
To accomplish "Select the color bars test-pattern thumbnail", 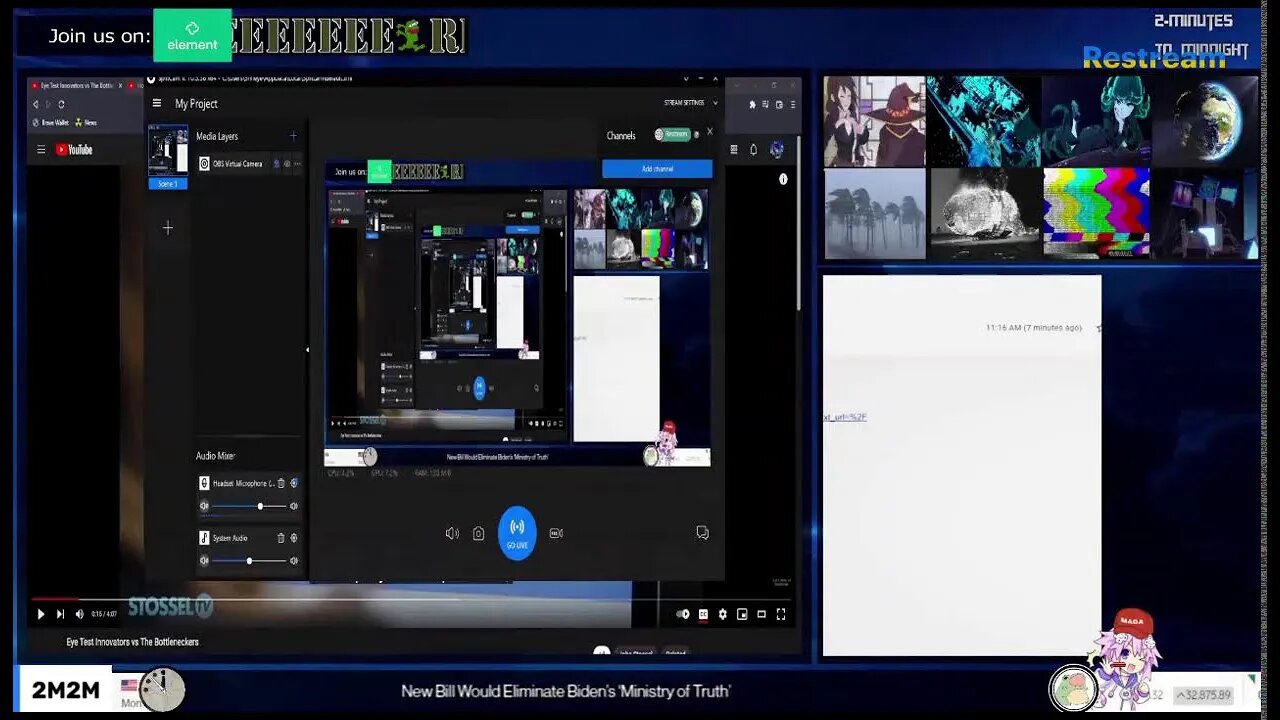I will [x=1096, y=213].
